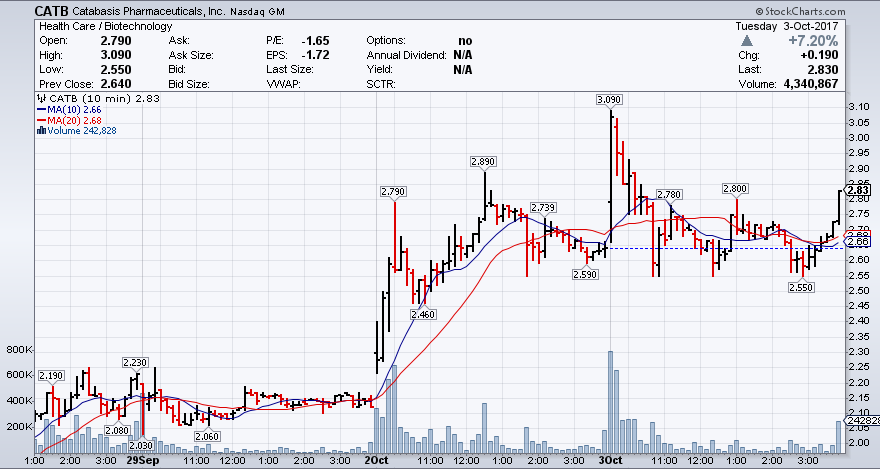Image resolution: width=880 pixels, height=469 pixels.
Task: Click the blue 2.66 MA value tag
Action: coord(858,241)
